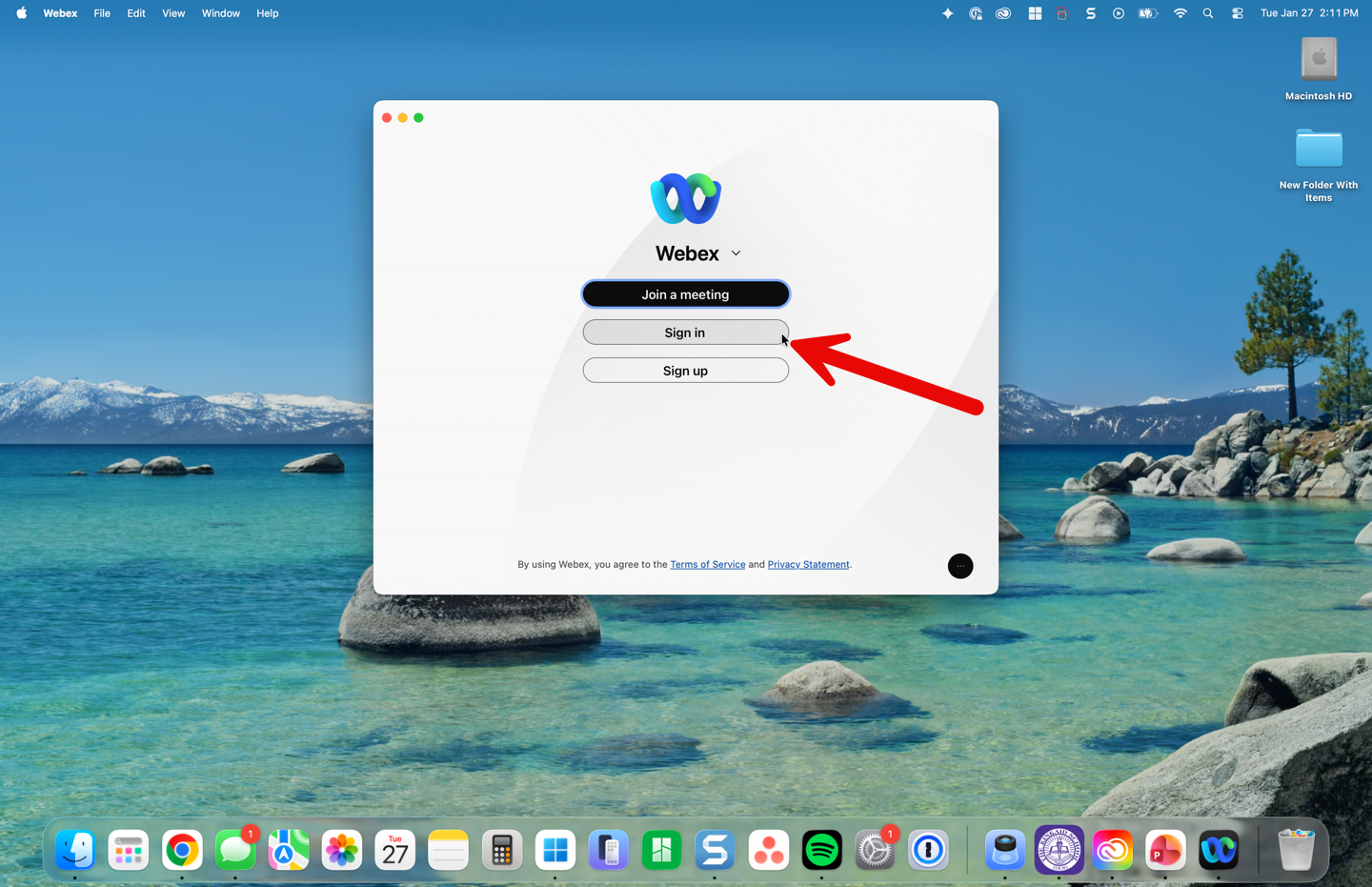Image resolution: width=1372 pixels, height=887 pixels.
Task: Open Adobe Creative Cloud from the dock
Action: click(1112, 850)
